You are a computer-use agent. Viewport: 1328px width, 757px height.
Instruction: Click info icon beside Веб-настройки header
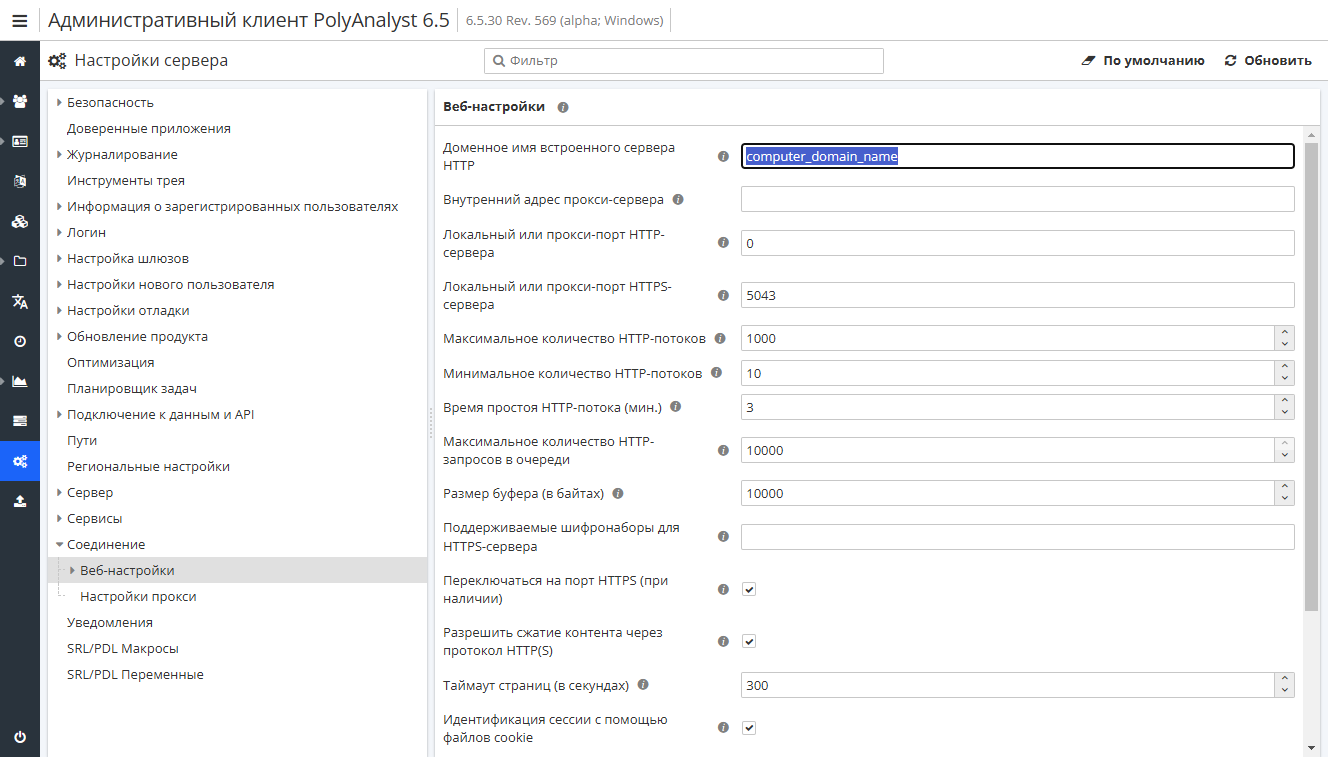pyautogui.click(x=563, y=107)
